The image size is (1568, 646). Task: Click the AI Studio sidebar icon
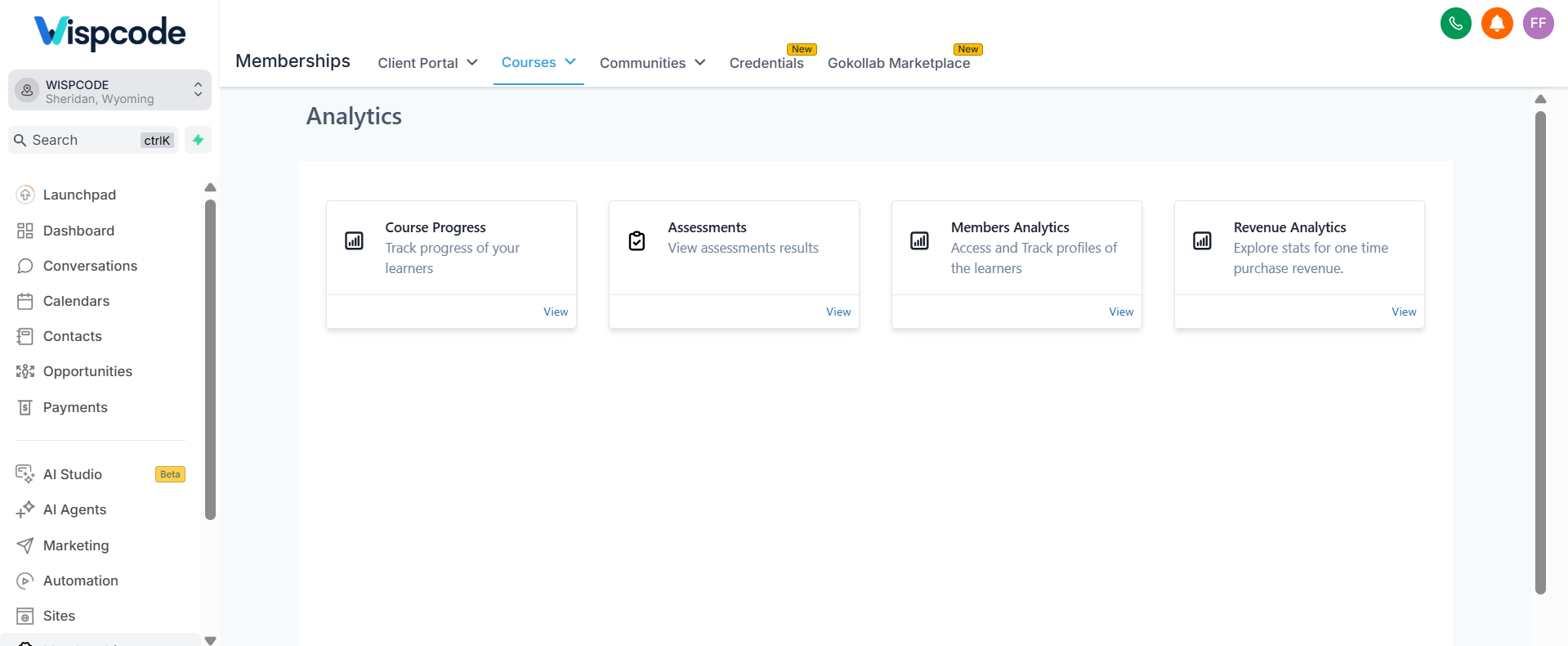pos(25,474)
